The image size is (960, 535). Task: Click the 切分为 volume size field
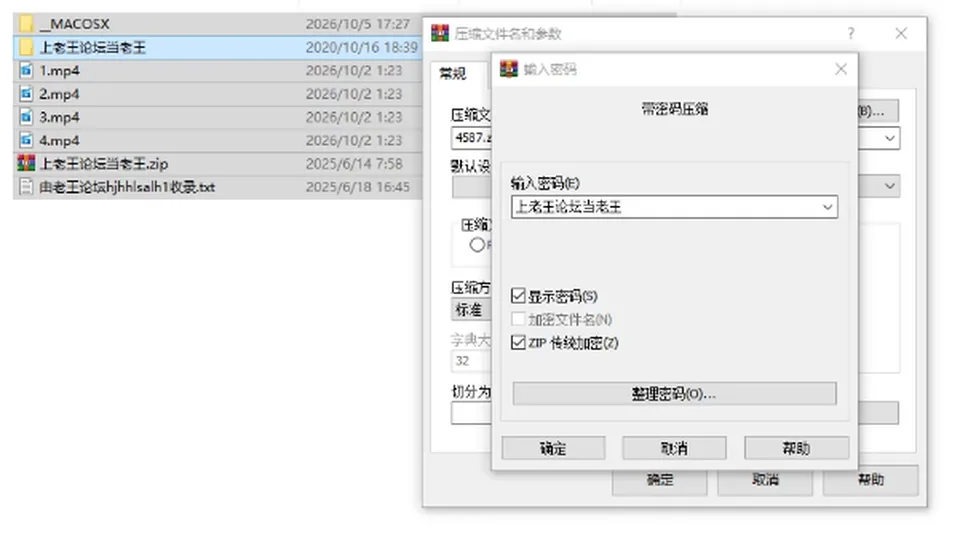471,413
